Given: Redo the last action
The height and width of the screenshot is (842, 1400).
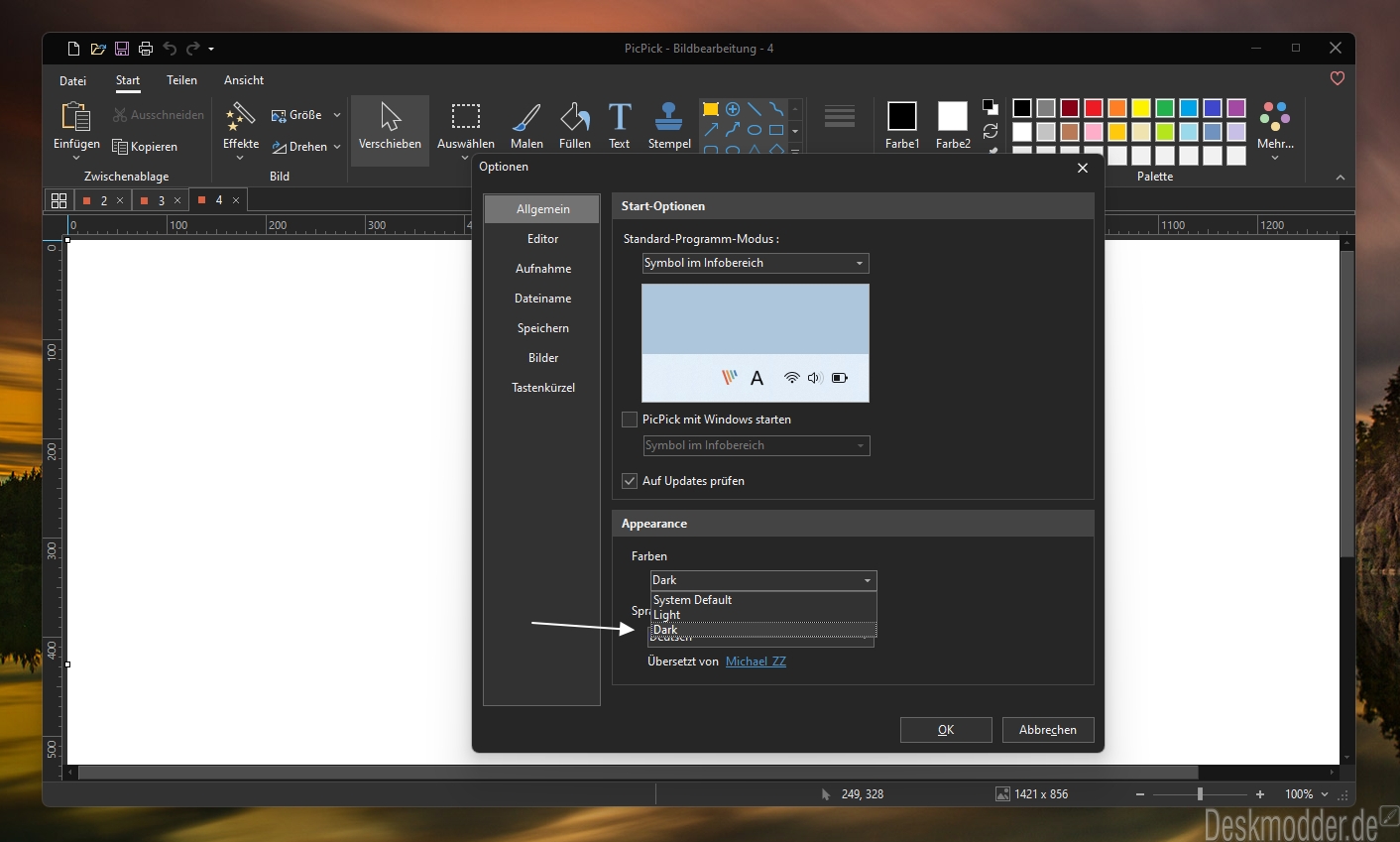Looking at the screenshot, I should coord(192,49).
